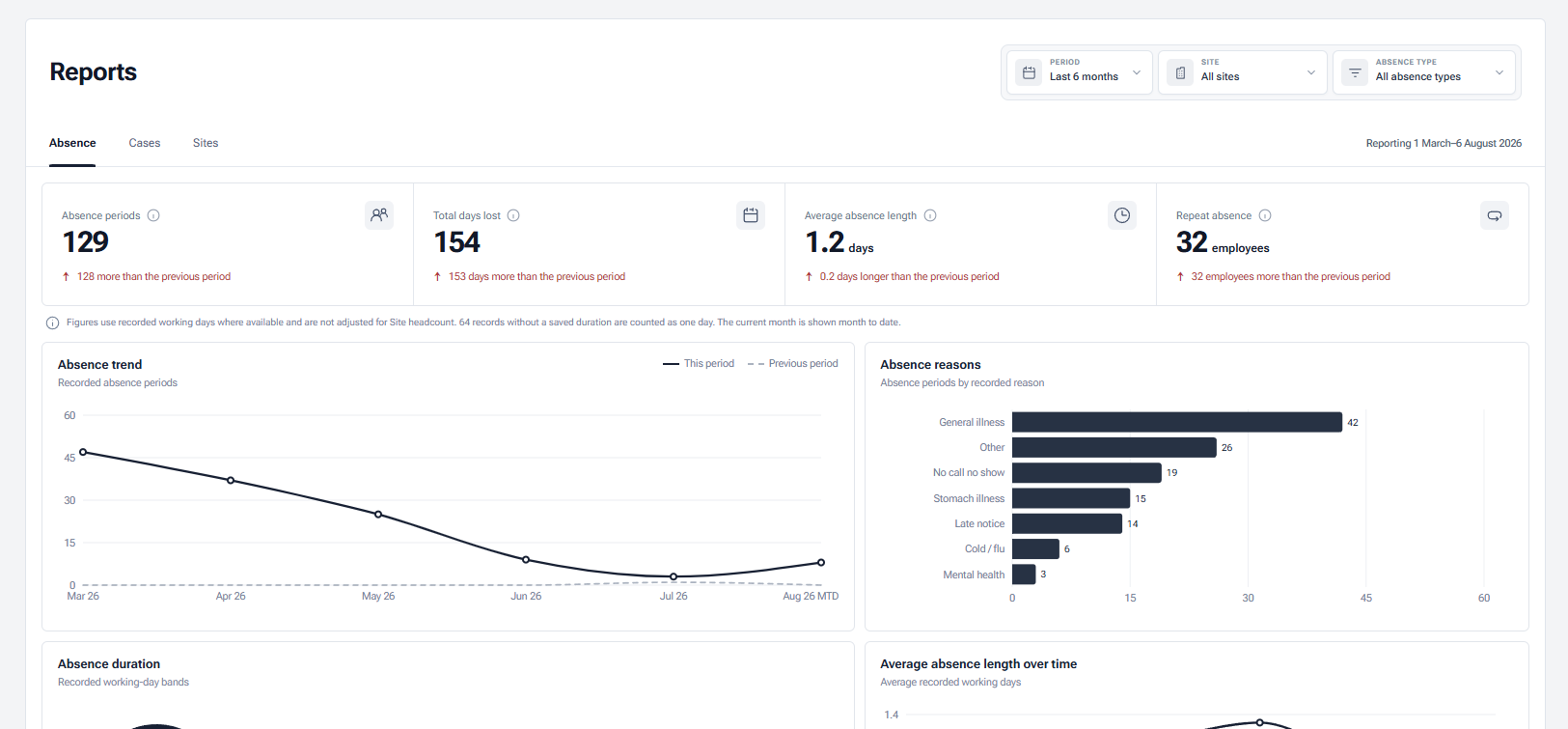Click the Absence duration chart title

pos(109,663)
